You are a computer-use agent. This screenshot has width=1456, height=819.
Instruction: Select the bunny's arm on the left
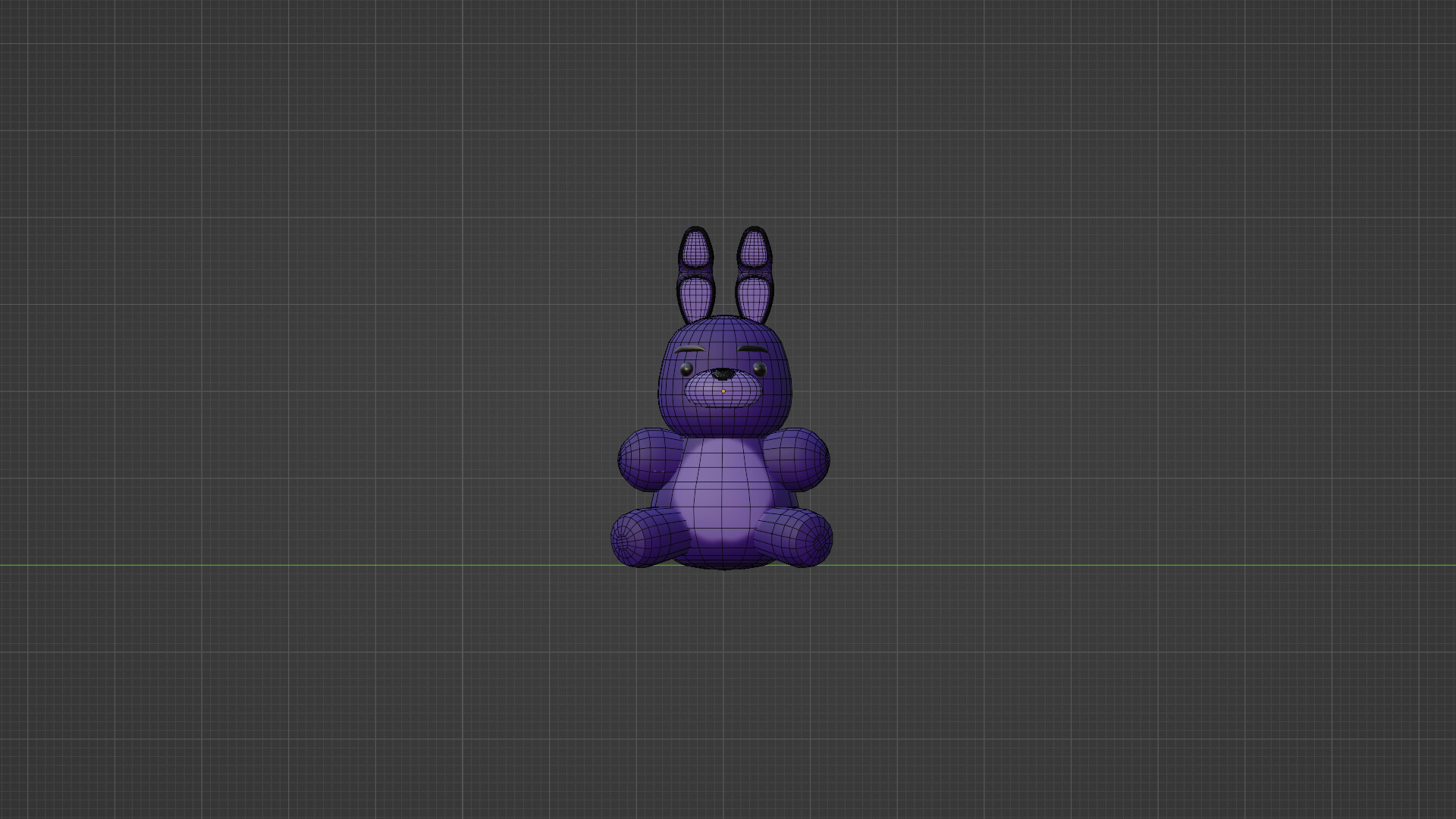coord(645,458)
